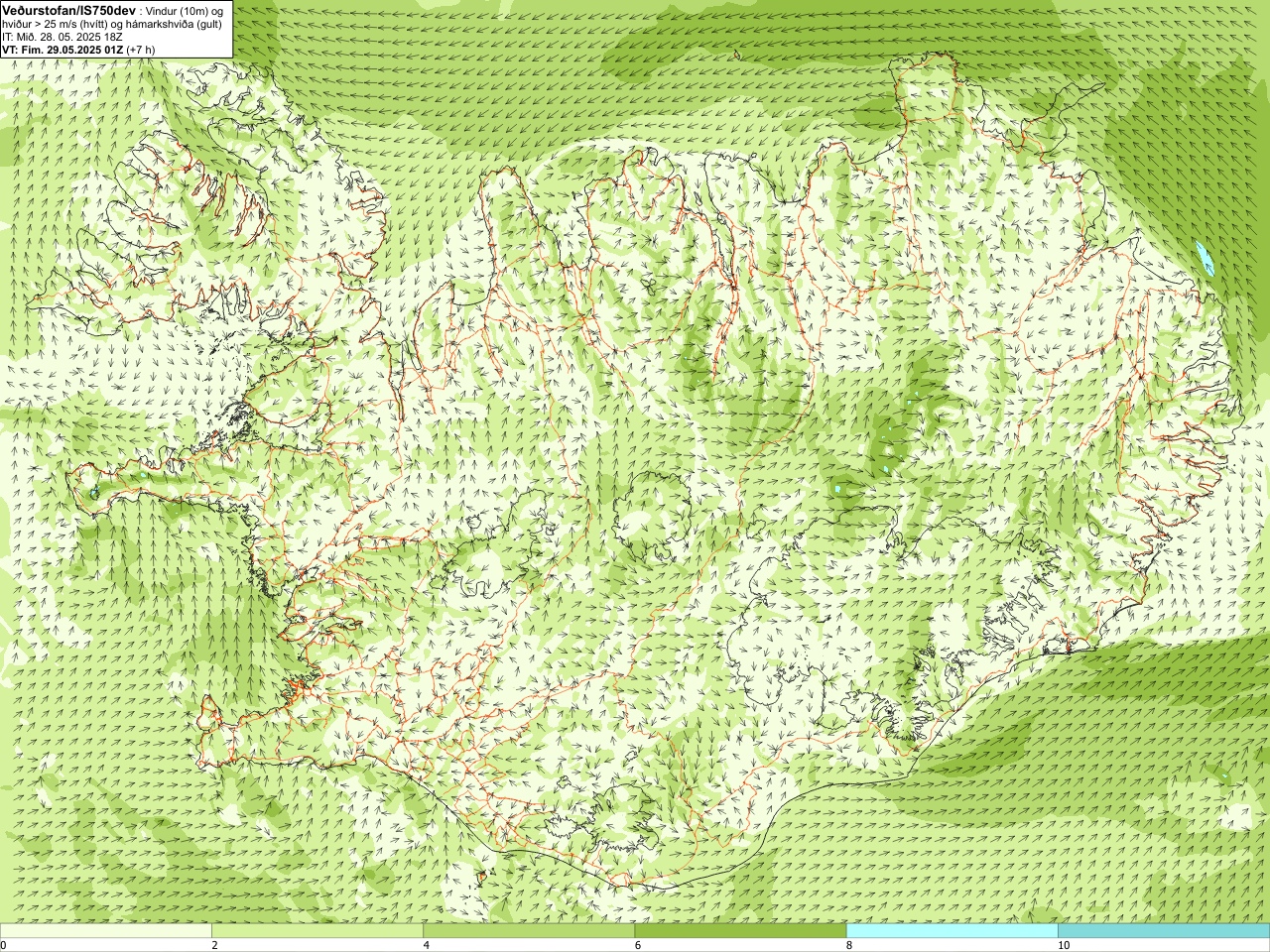This screenshot has height=952, width=1270.
Task: Click the 'IT: Mið. 28. 05. 2025 18Z' text
Action: [x=63, y=37]
